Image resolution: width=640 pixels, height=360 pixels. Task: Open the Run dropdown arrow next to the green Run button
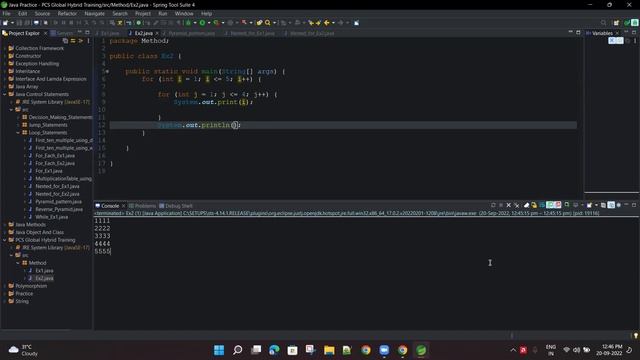coord(209,23)
